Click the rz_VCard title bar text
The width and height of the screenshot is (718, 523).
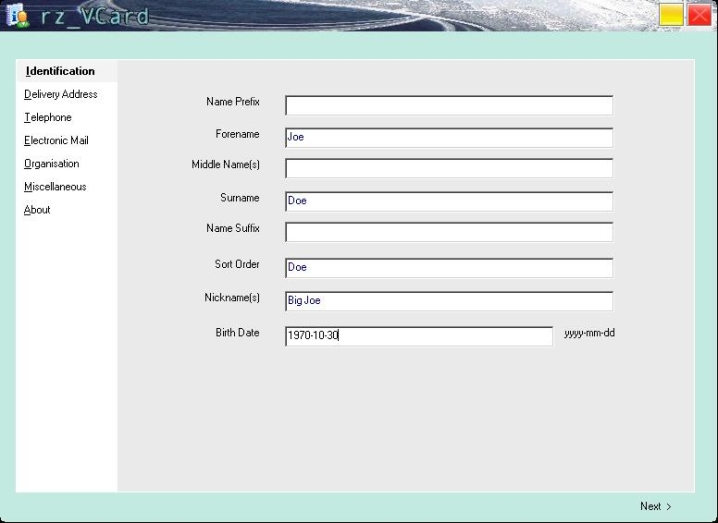(x=96, y=17)
